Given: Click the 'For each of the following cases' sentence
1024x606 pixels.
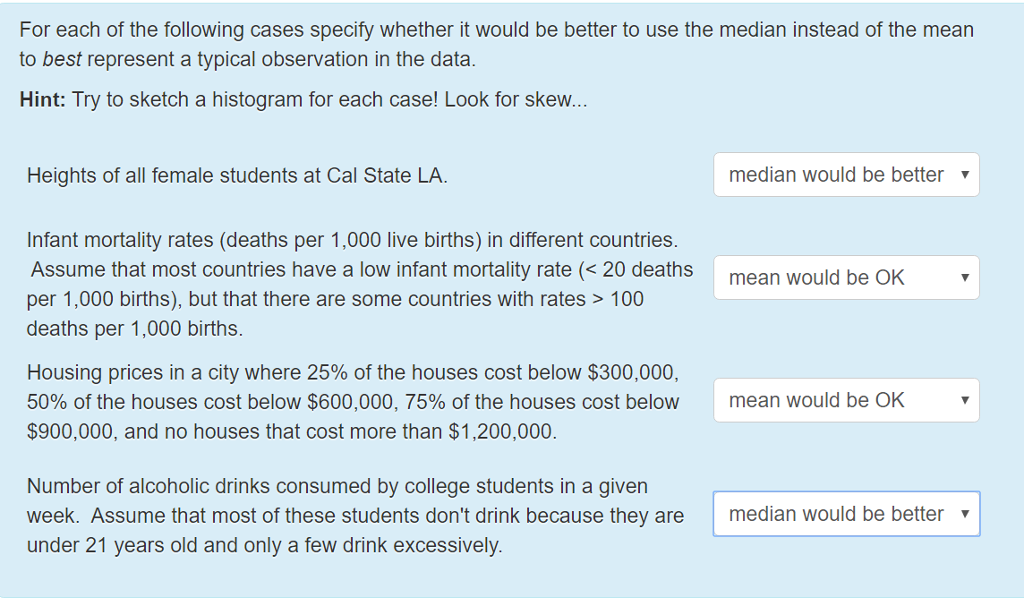Looking at the screenshot, I should click(496, 44).
